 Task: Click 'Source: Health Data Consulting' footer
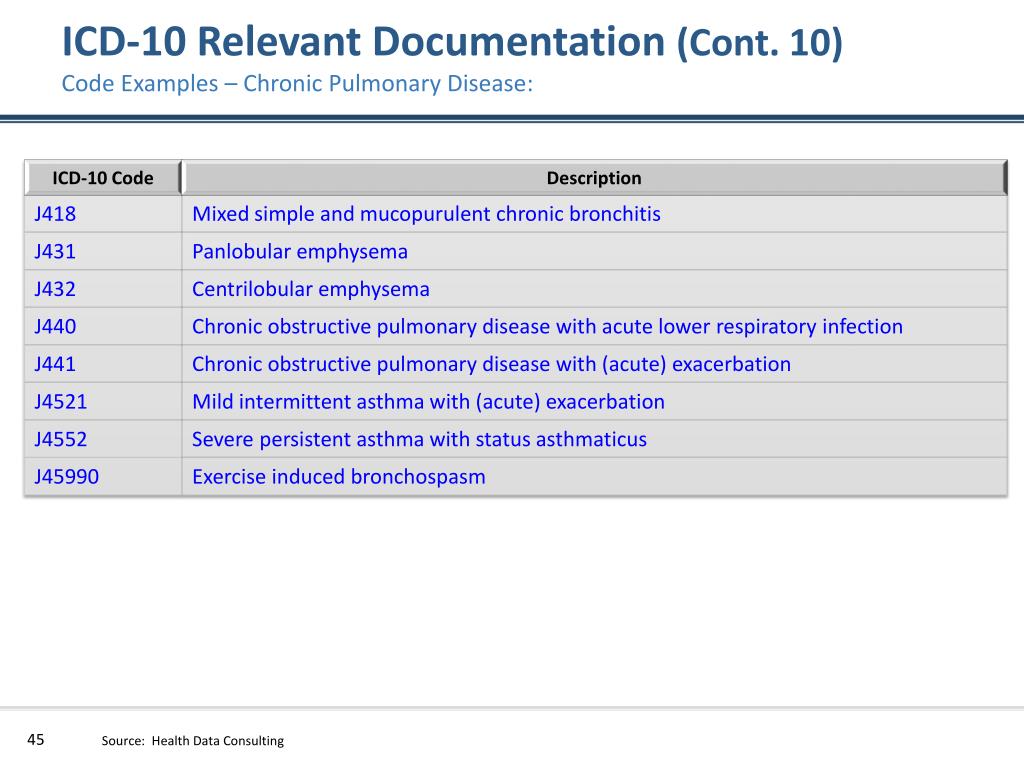(x=193, y=741)
